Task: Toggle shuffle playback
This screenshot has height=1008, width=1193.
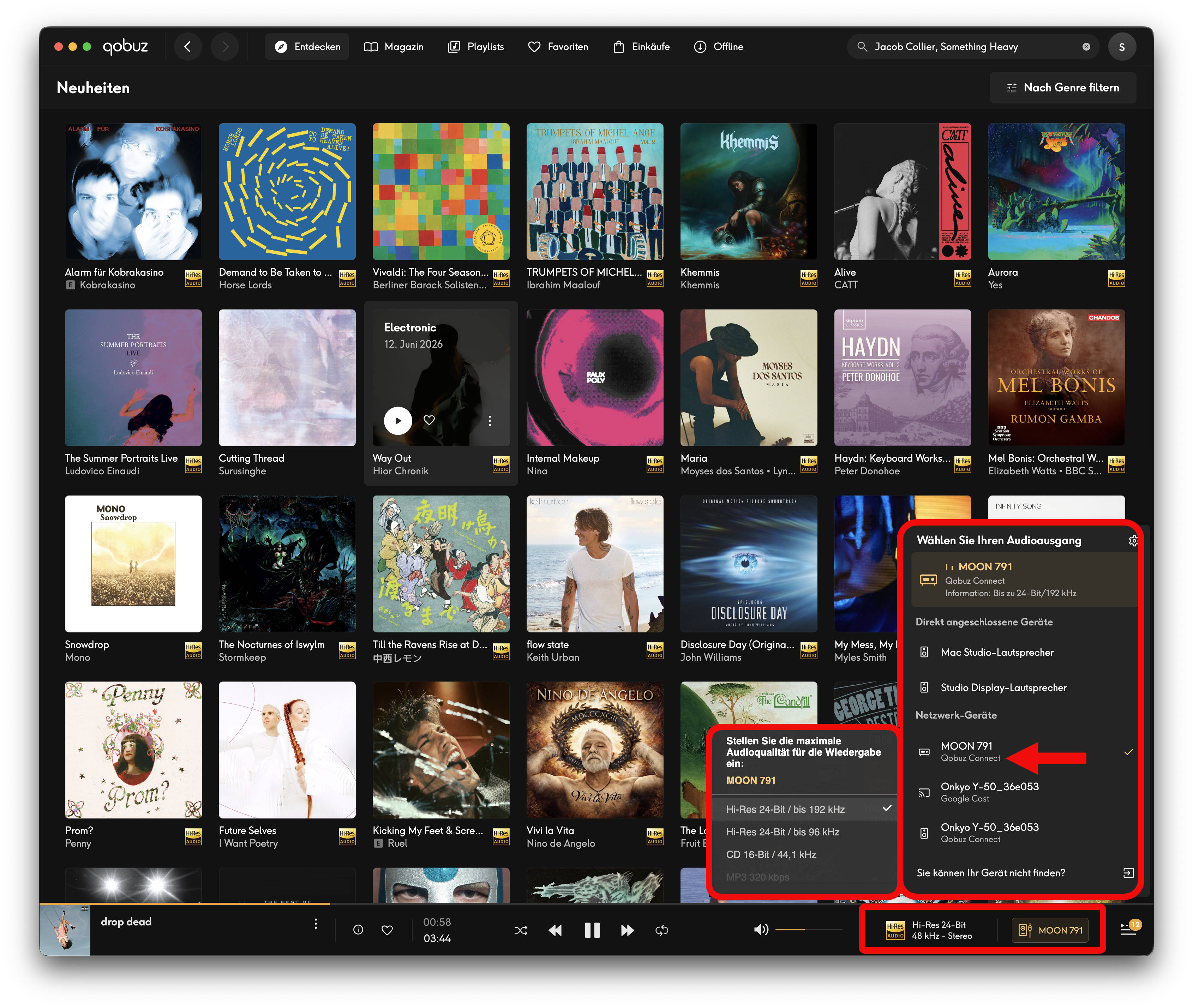Action: tap(521, 930)
